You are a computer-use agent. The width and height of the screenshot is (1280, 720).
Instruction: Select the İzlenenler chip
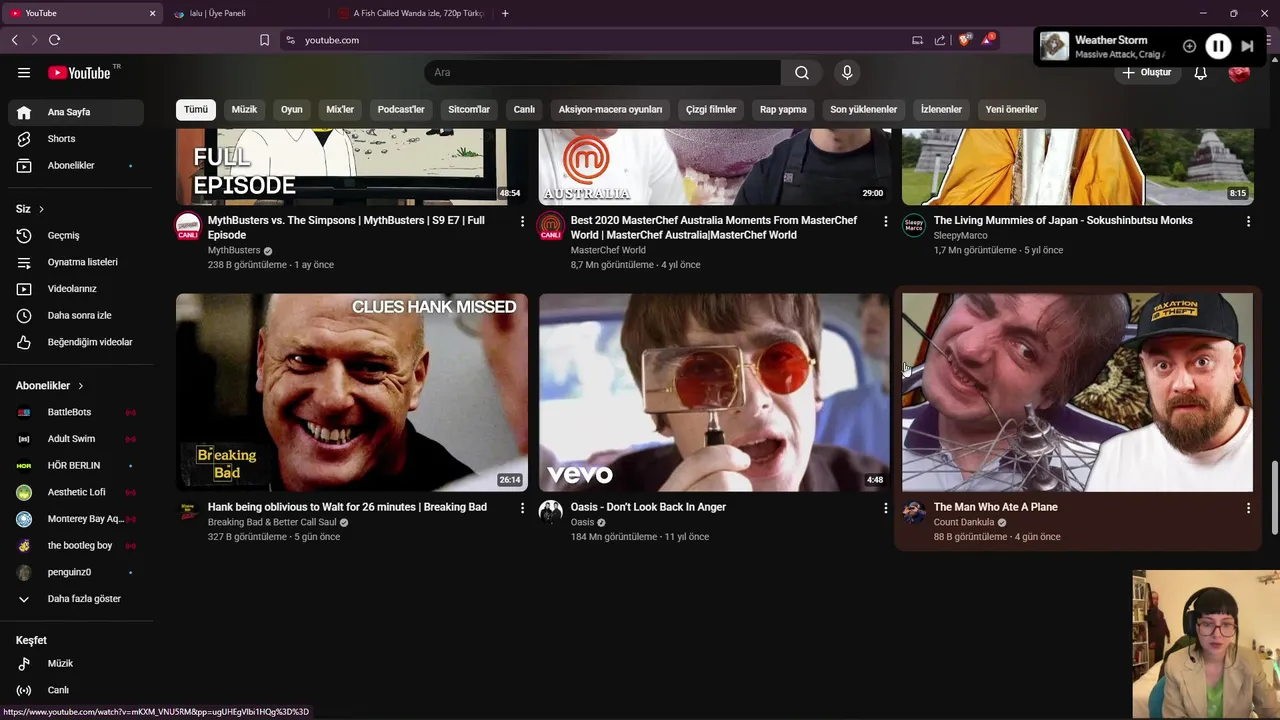tap(941, 109)
